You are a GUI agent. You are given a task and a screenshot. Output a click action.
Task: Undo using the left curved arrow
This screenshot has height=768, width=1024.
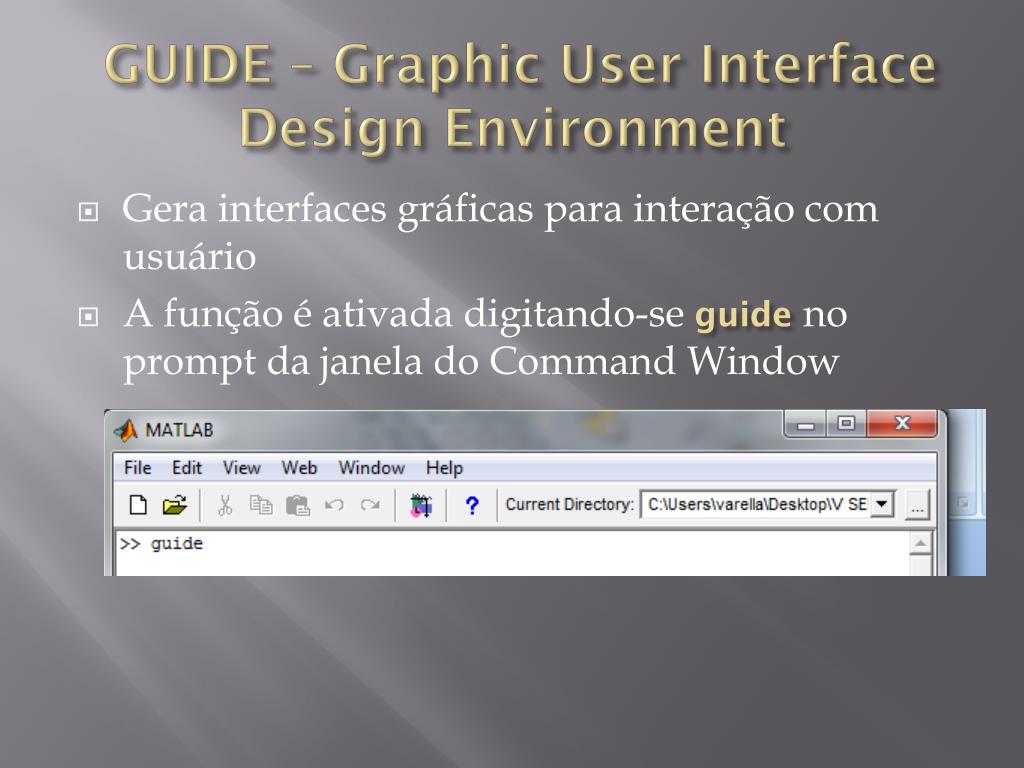(x=334, y=505)
